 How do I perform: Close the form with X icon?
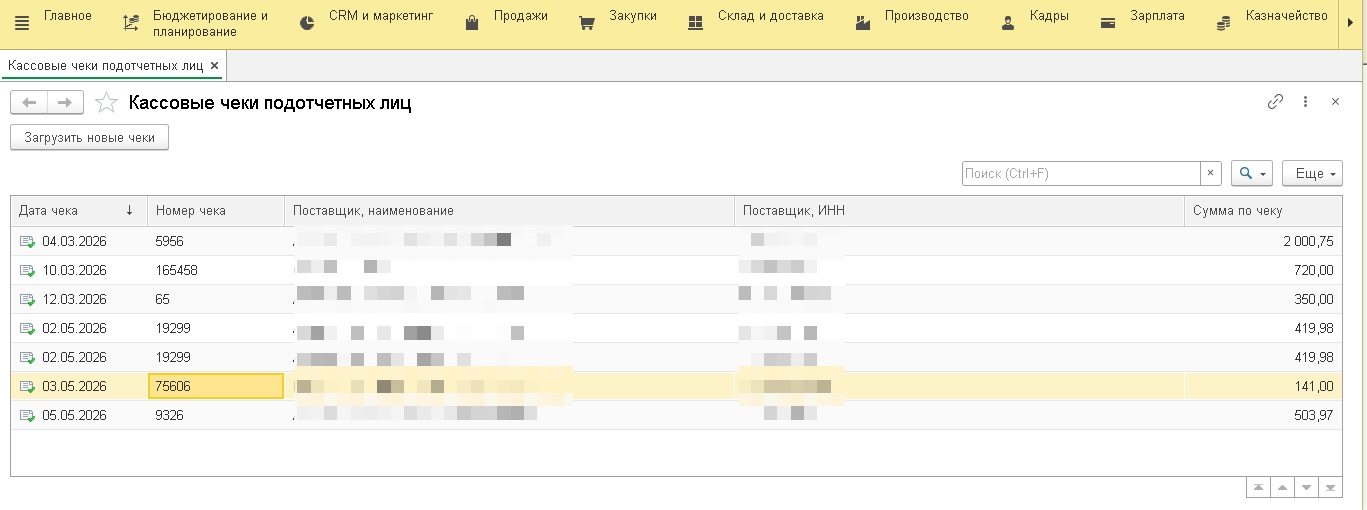1335,102
